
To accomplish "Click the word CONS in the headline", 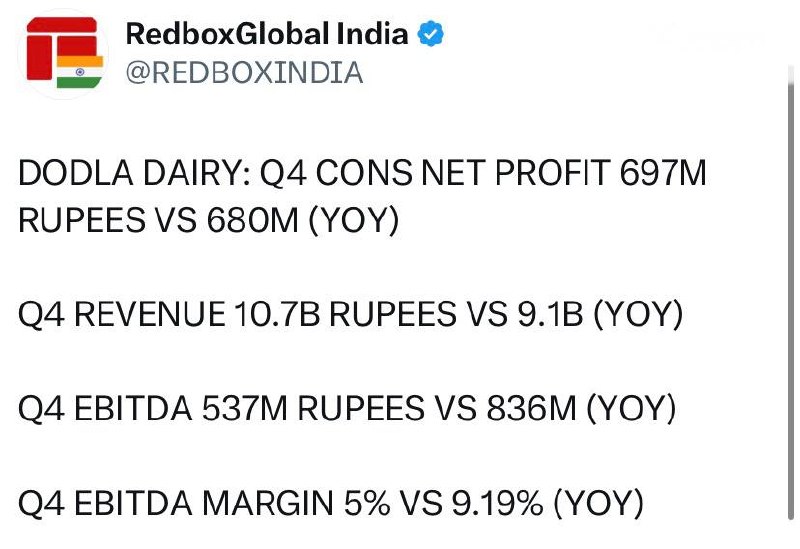I will point(364,172).
